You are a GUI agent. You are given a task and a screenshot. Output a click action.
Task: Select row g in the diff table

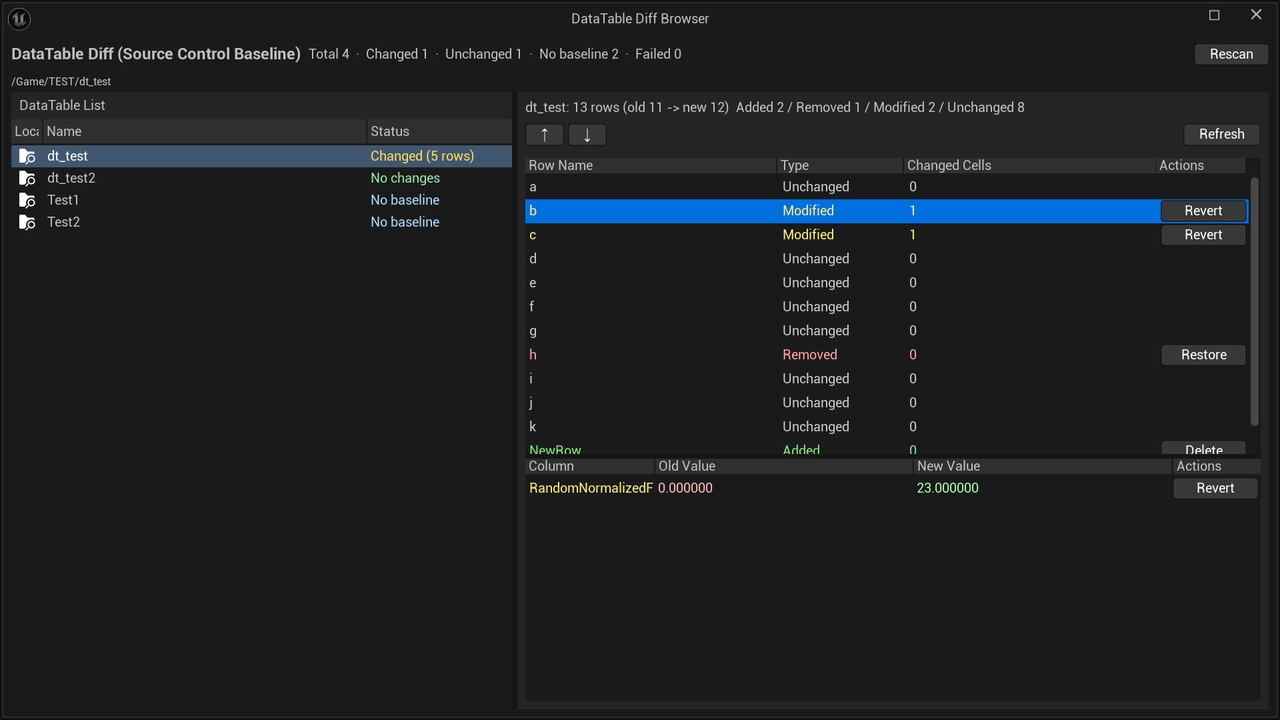tap(887, 331)
